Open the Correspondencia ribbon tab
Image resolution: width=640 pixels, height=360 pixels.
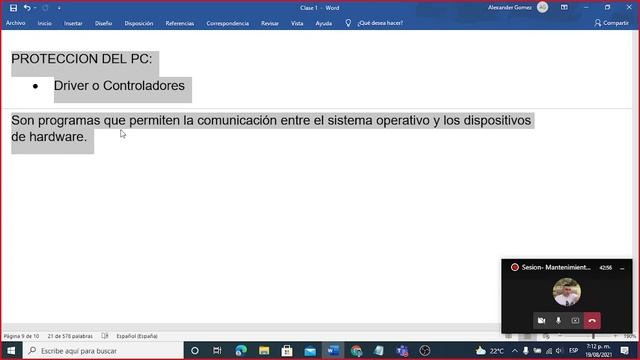pyautogui.click(x=227, y=23)
